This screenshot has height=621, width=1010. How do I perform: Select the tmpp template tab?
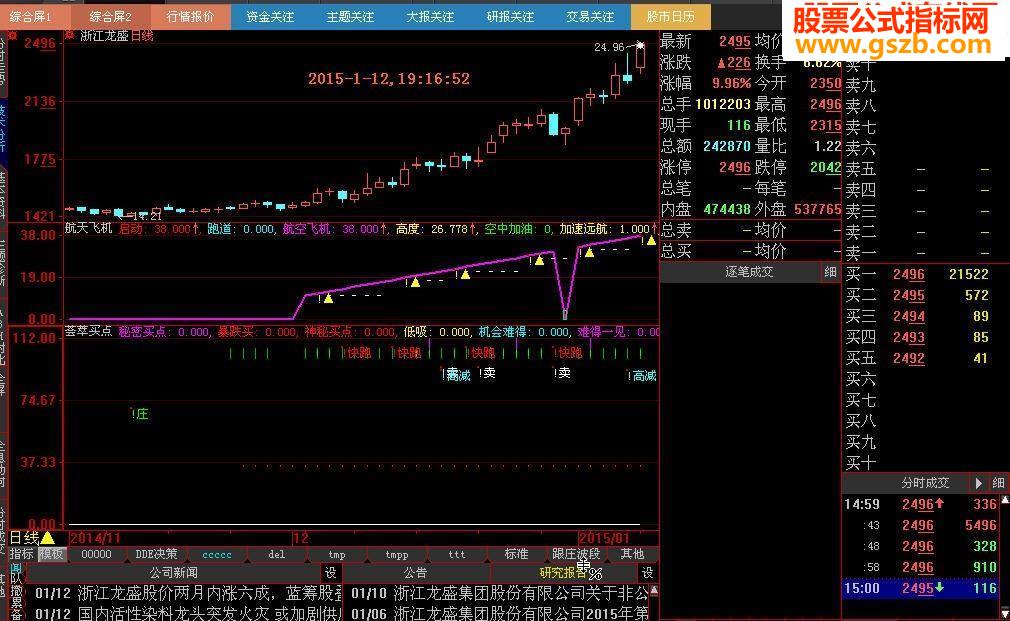tap(397, 554)
